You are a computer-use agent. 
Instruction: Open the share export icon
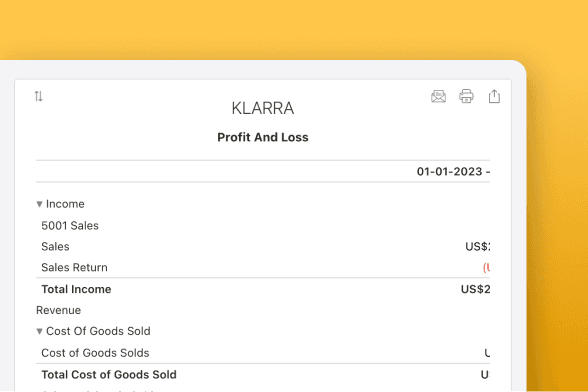494,96
